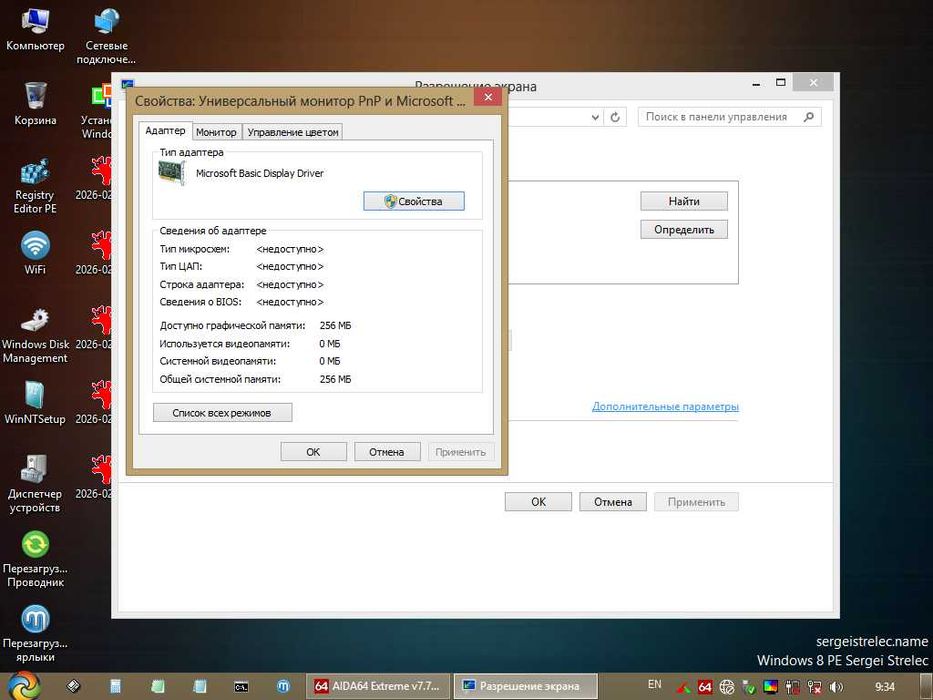The height and width of the screenshot is (700, 933).
Task: Click the colorful monitor tray icon
Action: 771,687
